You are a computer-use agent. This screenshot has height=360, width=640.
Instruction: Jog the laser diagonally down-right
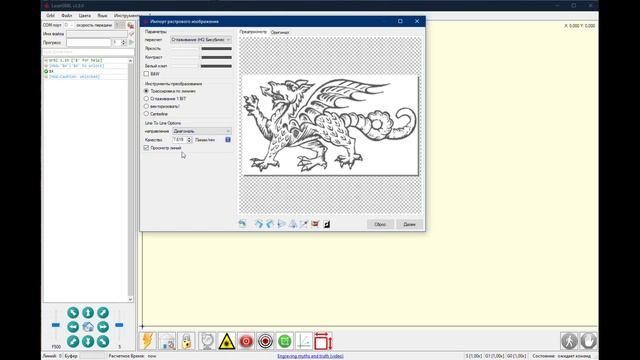point(103,341)
